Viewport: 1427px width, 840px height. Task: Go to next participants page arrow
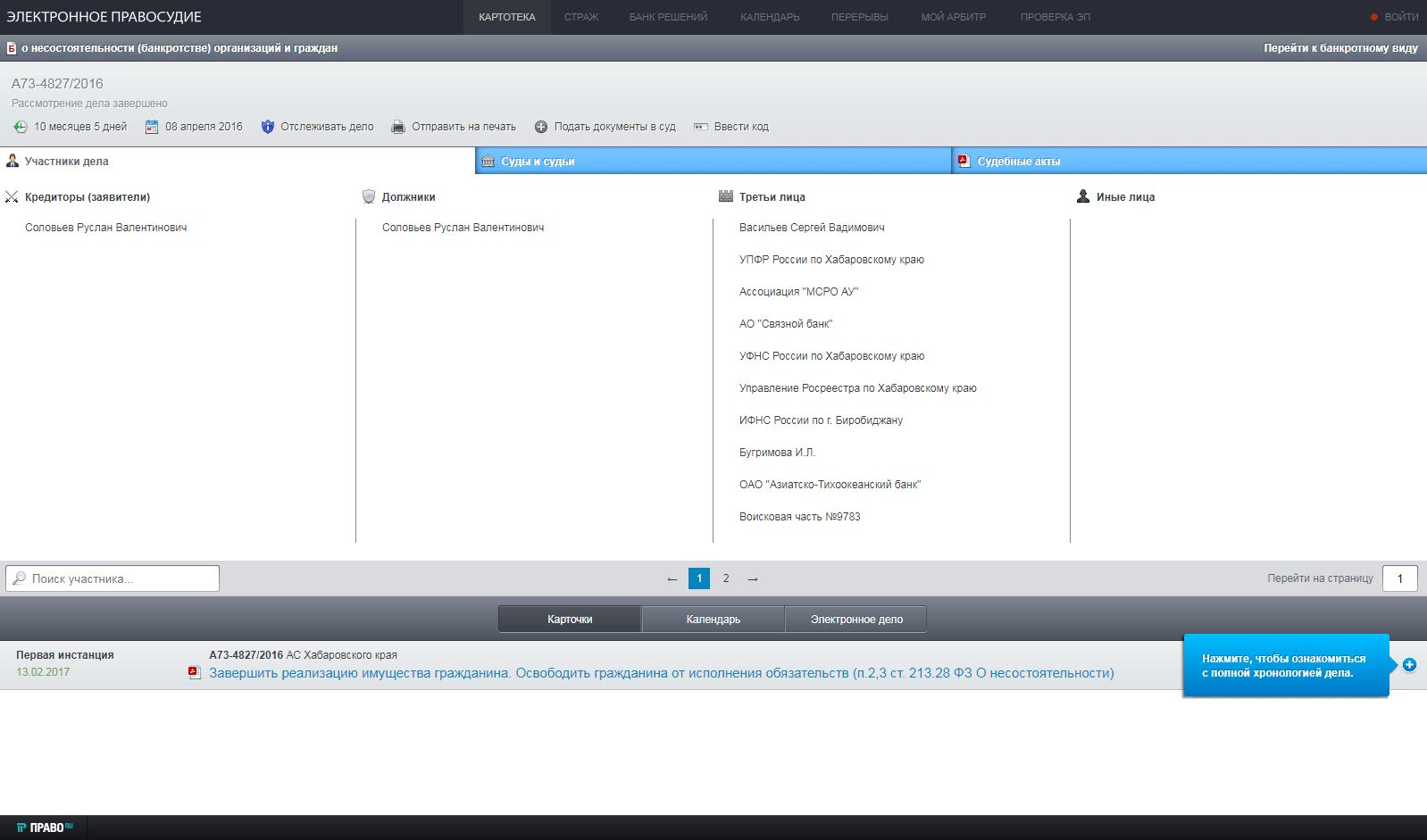(753, 578)
